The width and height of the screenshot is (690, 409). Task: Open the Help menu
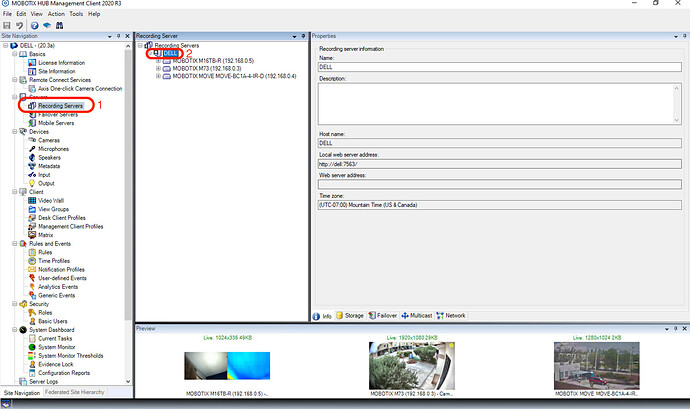(x=94, y=14)
